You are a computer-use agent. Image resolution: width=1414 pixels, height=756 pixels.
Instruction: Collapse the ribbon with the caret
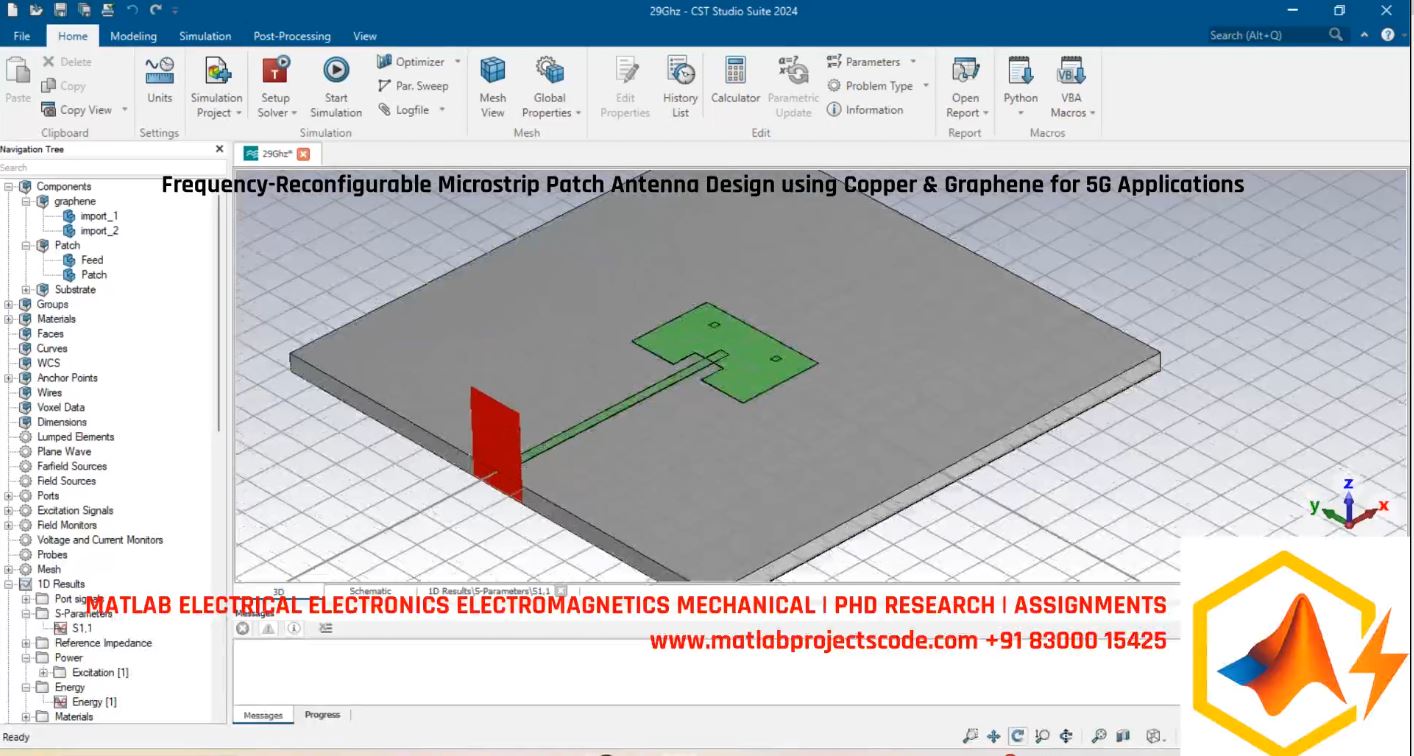[1365, 35]
